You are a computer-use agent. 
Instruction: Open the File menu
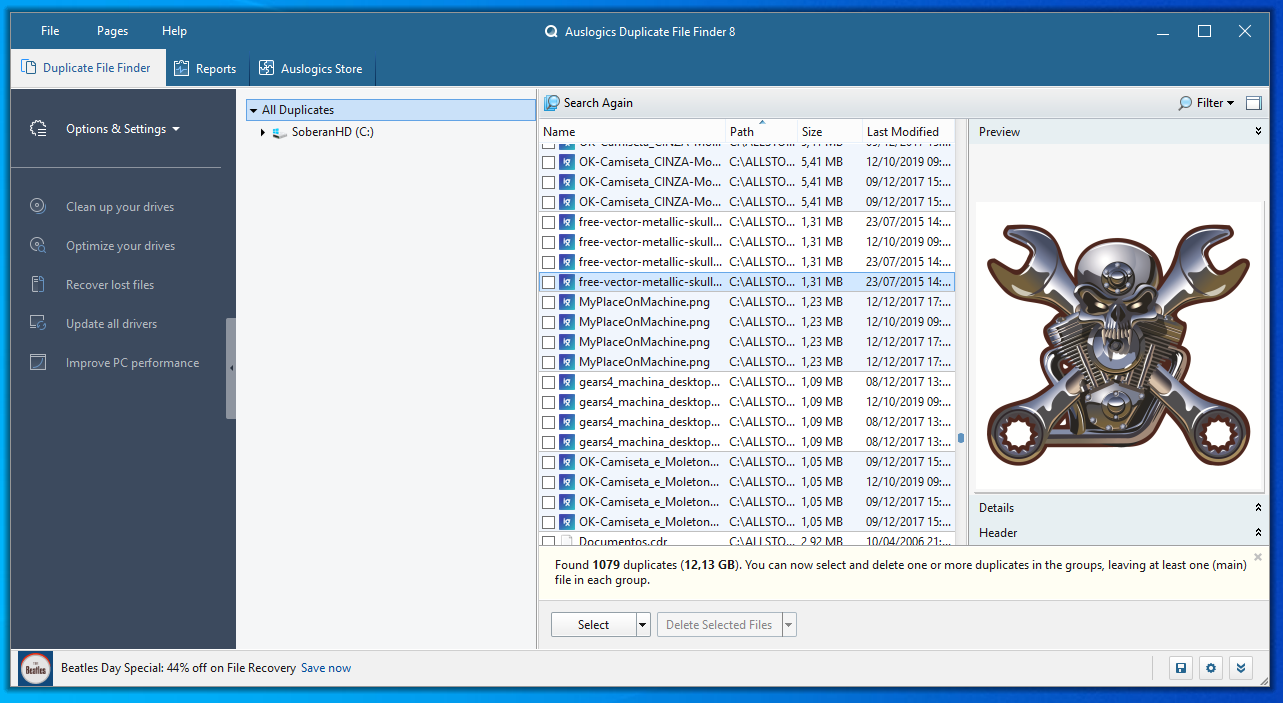(50, 31)
